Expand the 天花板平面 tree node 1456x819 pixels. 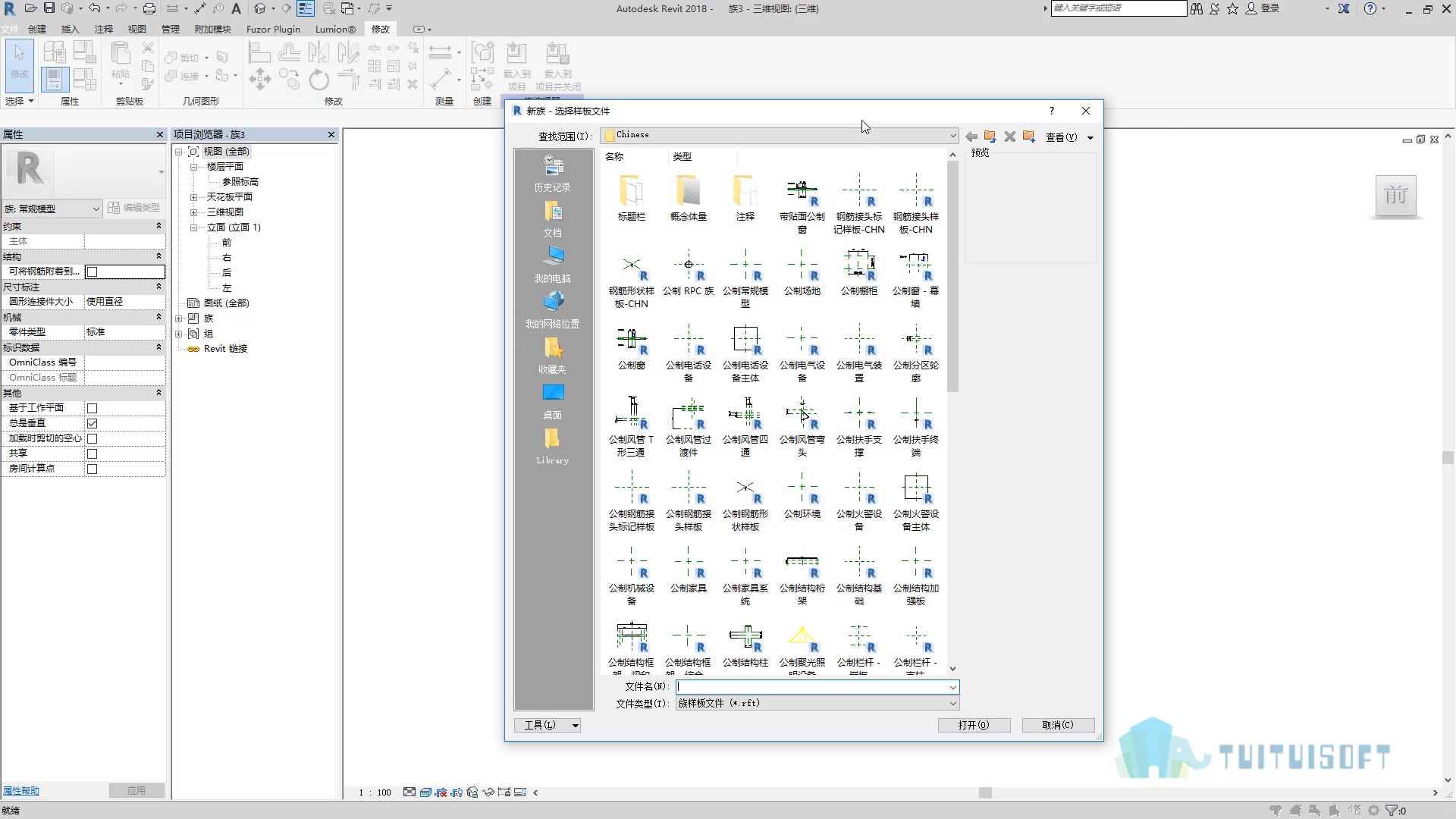pos(194,197)
